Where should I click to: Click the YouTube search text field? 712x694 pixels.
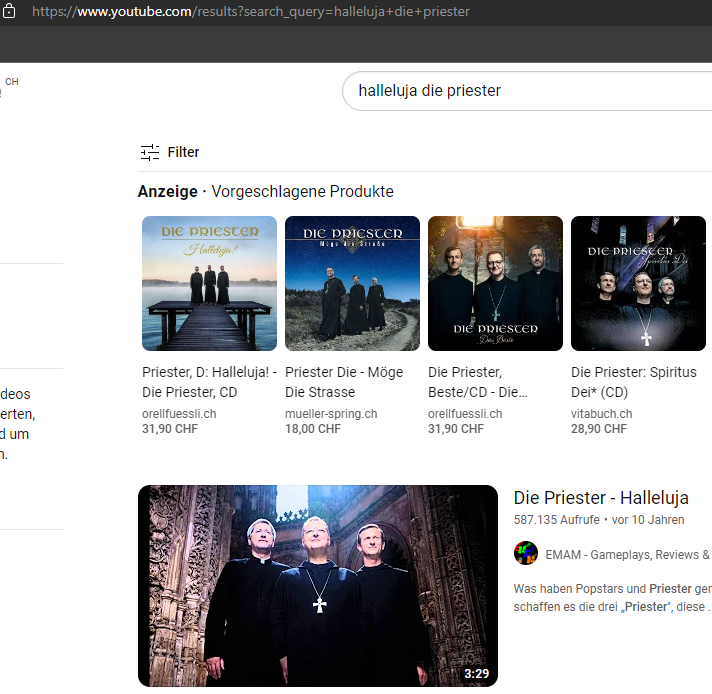click(520, 91)
